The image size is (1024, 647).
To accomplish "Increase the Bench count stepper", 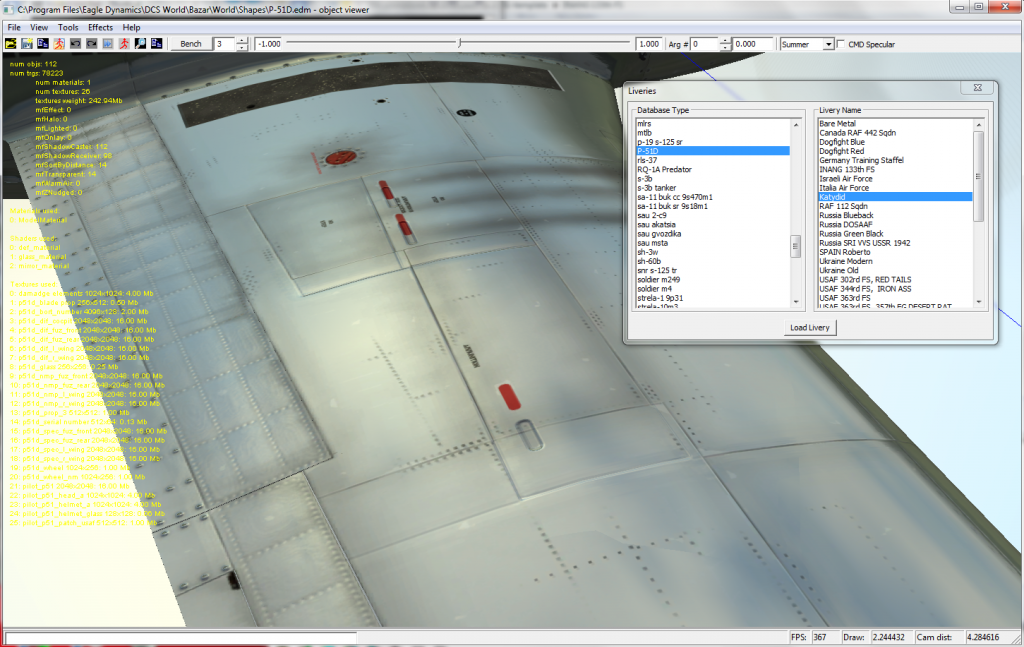I will [242, 41].
